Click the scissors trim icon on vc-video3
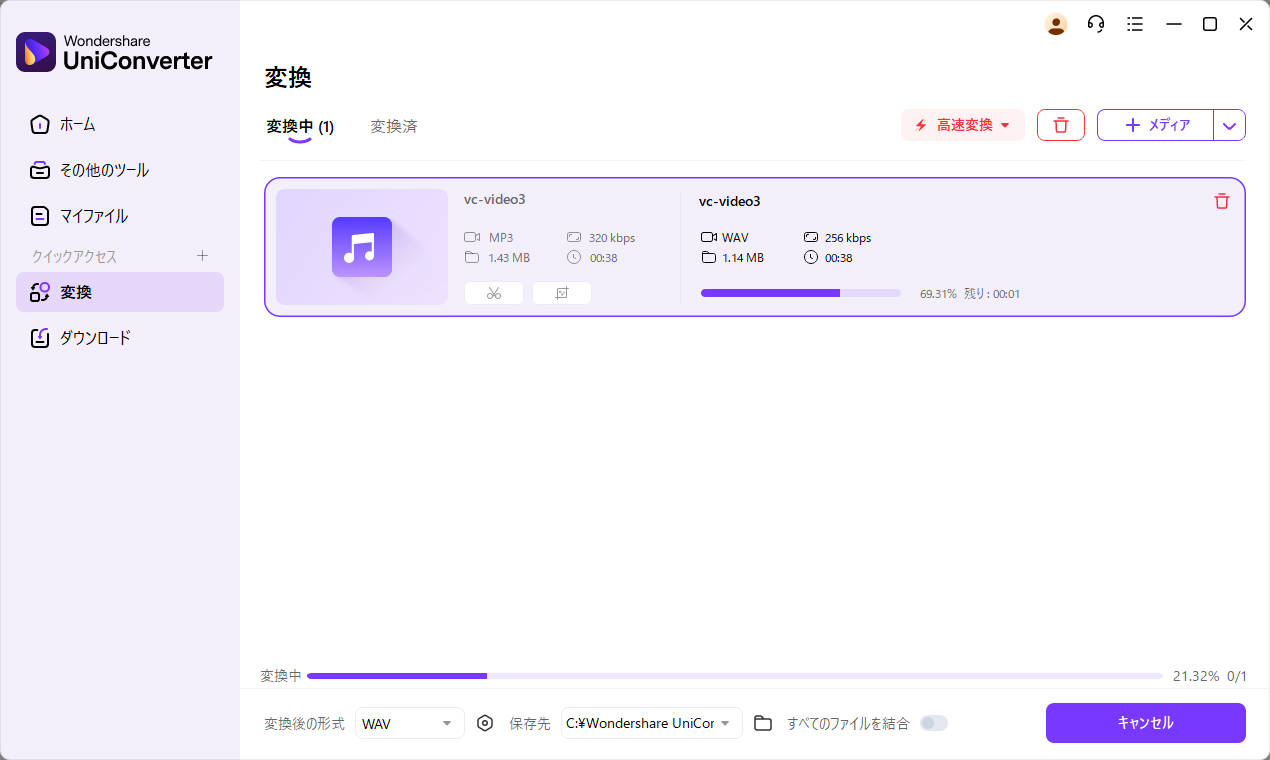1270x760 pixels. click(493, 293)
